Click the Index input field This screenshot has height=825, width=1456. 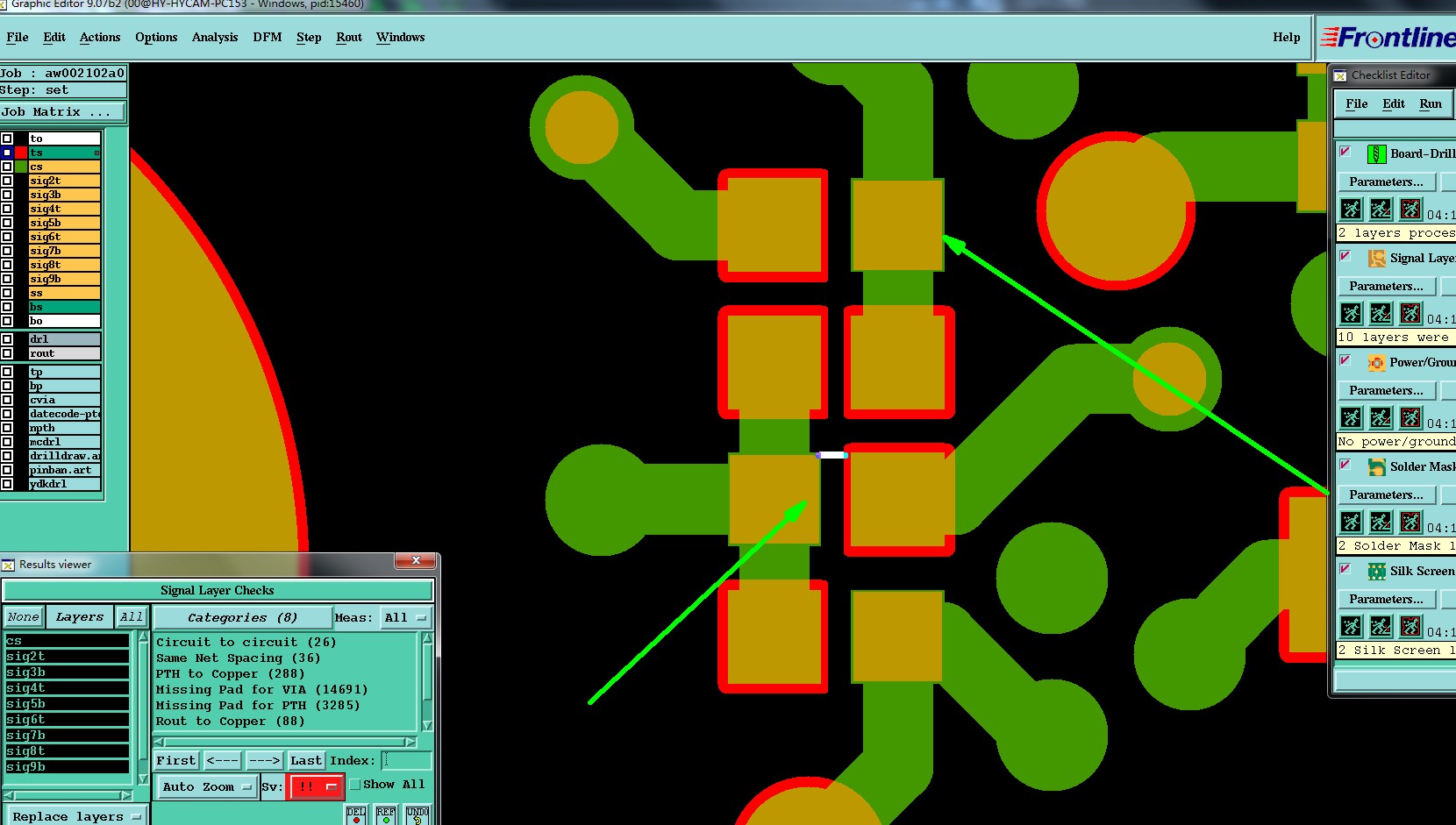click(x=407, y=761)
